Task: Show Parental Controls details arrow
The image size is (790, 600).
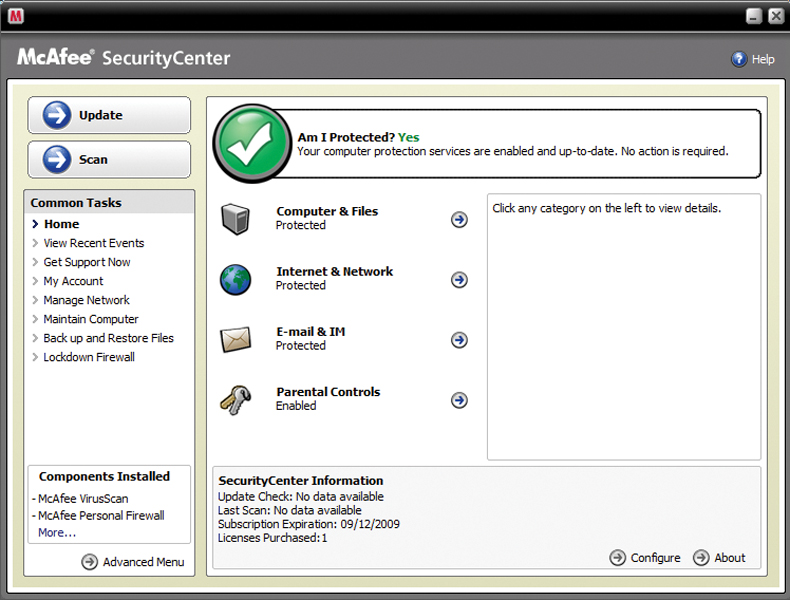Action: [x=459, y=400]
